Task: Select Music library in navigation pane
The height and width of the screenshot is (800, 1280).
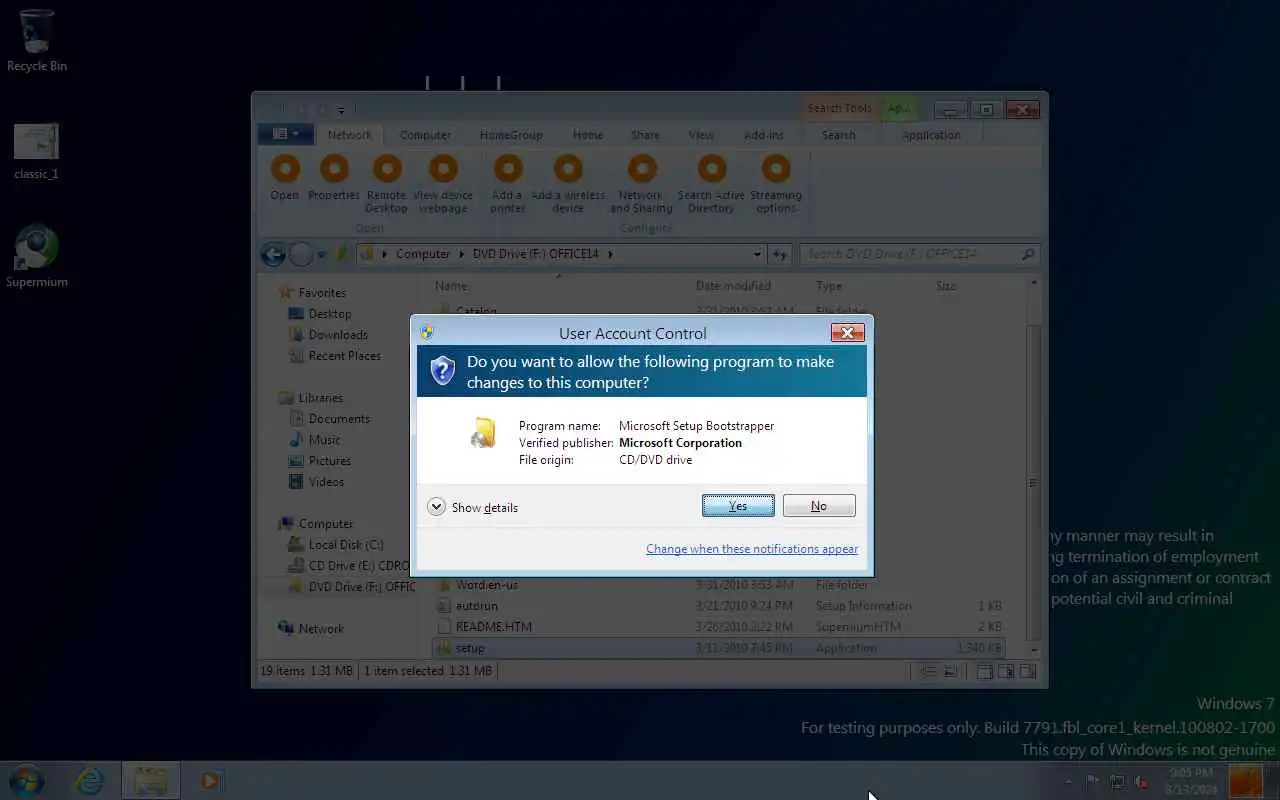Action: pyautogui.click(x=324, y=440)
